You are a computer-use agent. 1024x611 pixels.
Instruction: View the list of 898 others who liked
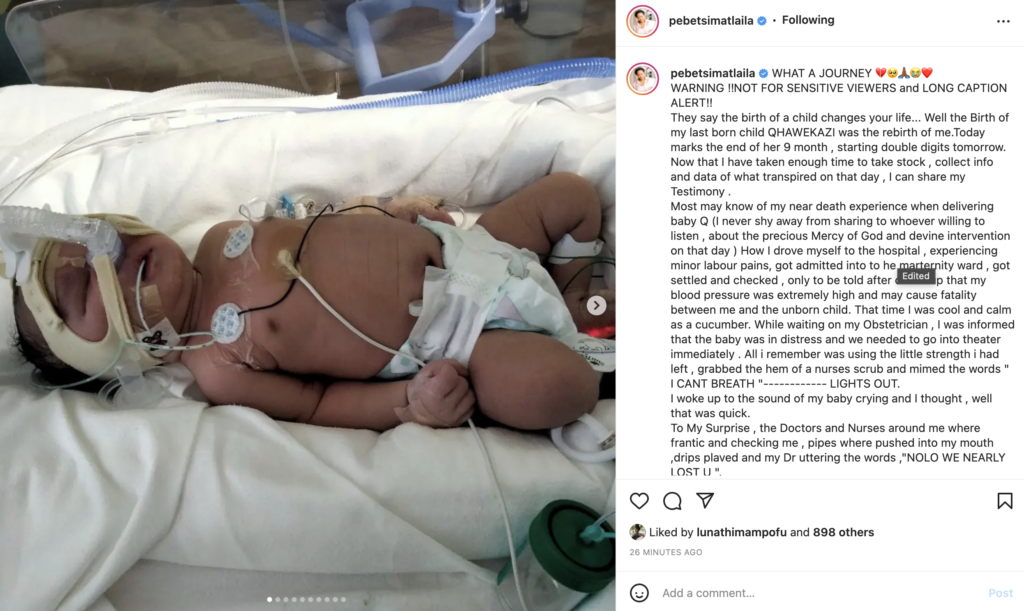[x=843, y=532]
